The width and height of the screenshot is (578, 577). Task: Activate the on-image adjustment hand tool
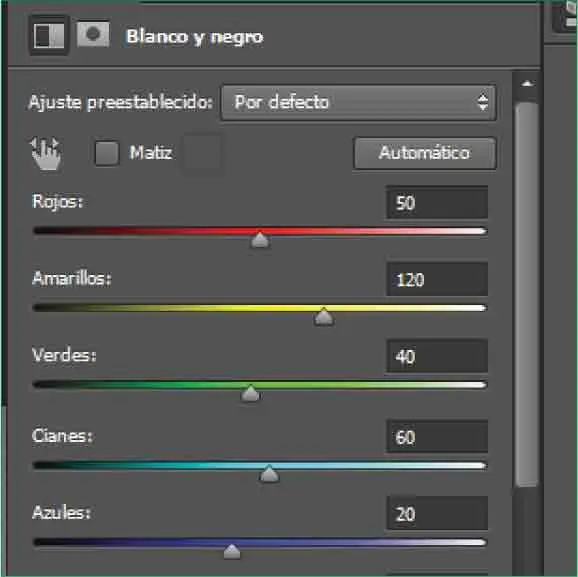pos(46,153)
